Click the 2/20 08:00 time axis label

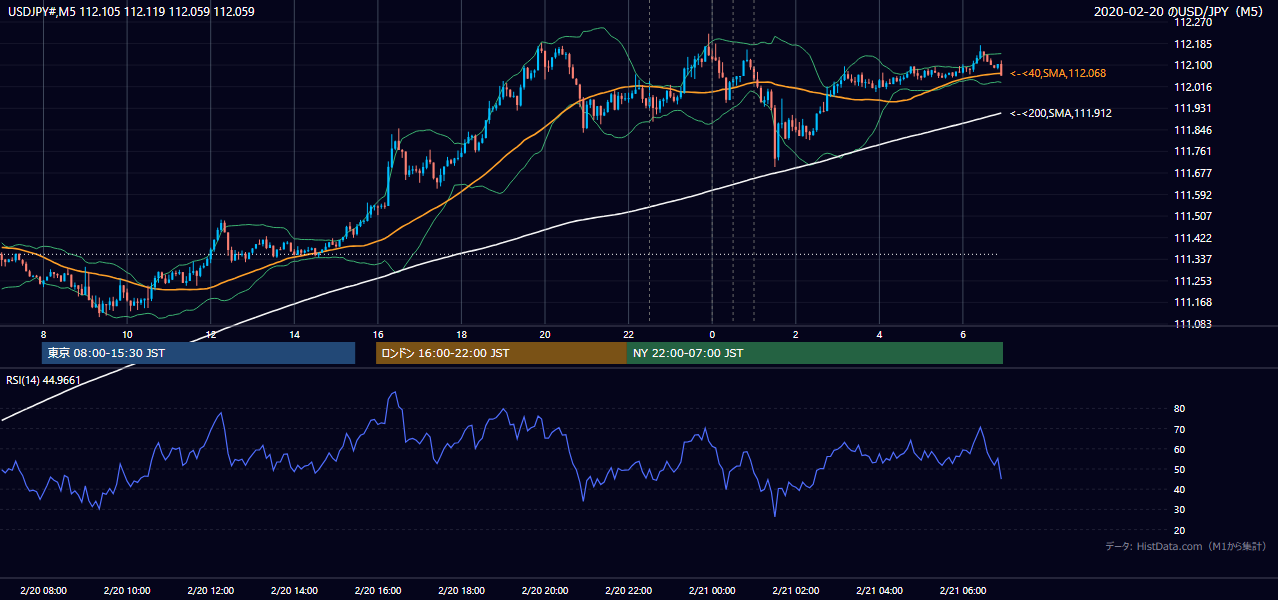click(43, 591)
